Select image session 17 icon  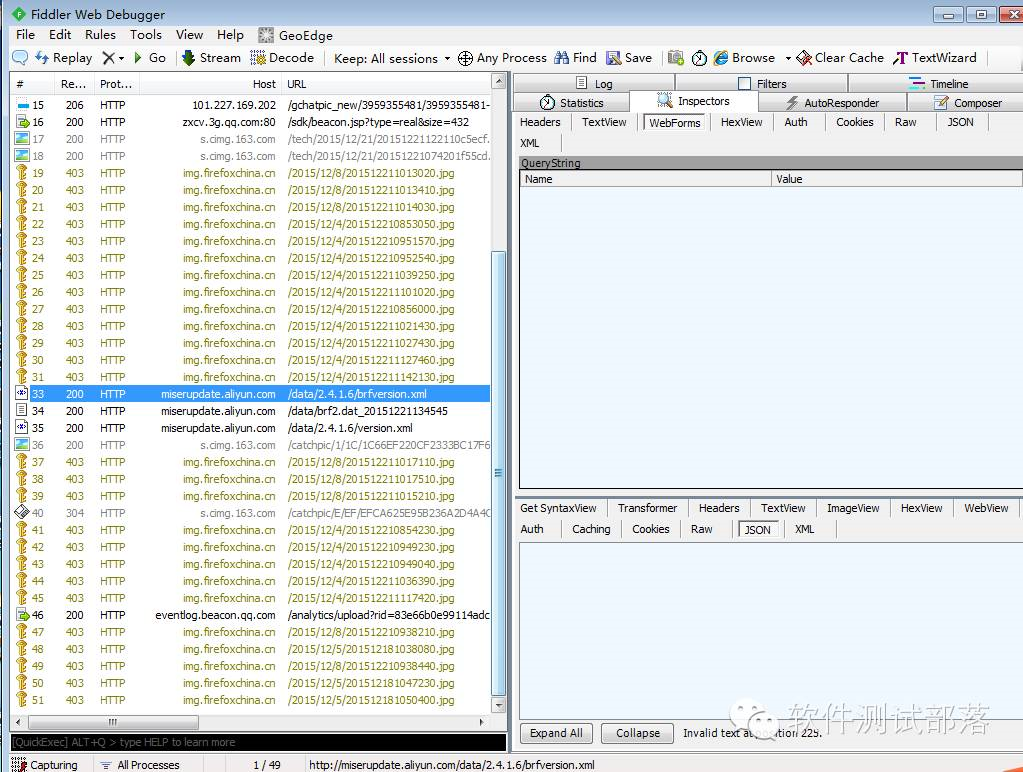[x=22, y=139]
